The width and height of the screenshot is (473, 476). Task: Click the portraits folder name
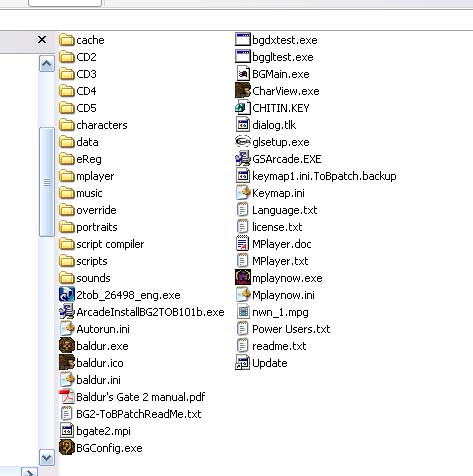(x=97, y=227)
